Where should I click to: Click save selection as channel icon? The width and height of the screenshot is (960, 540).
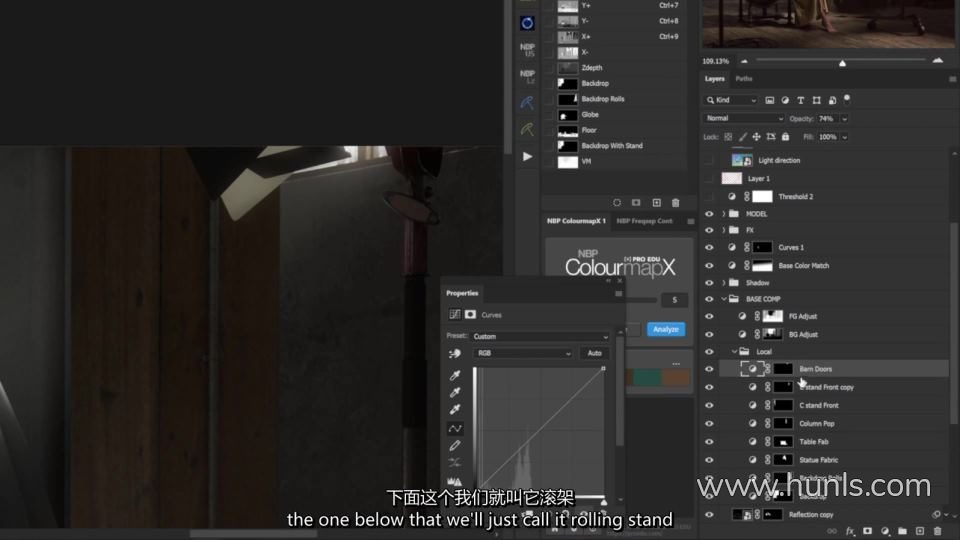(x=636, y=203)
